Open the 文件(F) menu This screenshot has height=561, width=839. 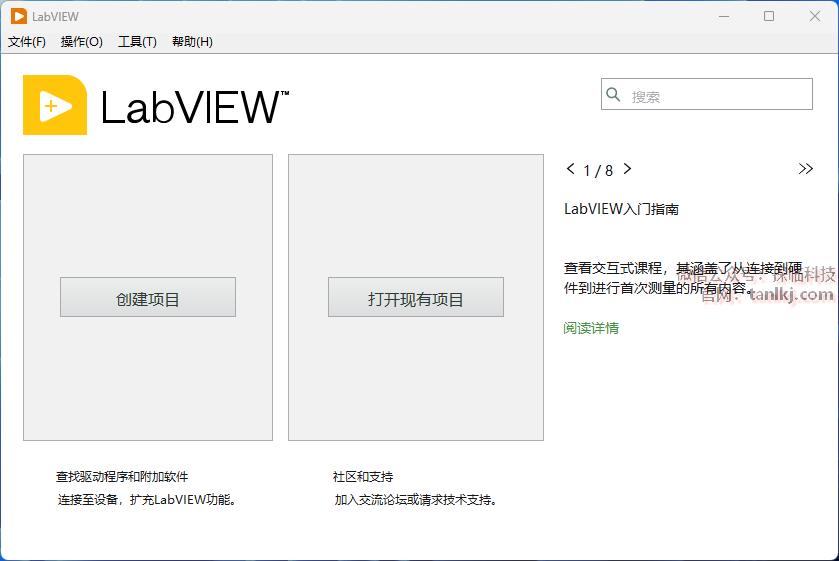point(27,42)
